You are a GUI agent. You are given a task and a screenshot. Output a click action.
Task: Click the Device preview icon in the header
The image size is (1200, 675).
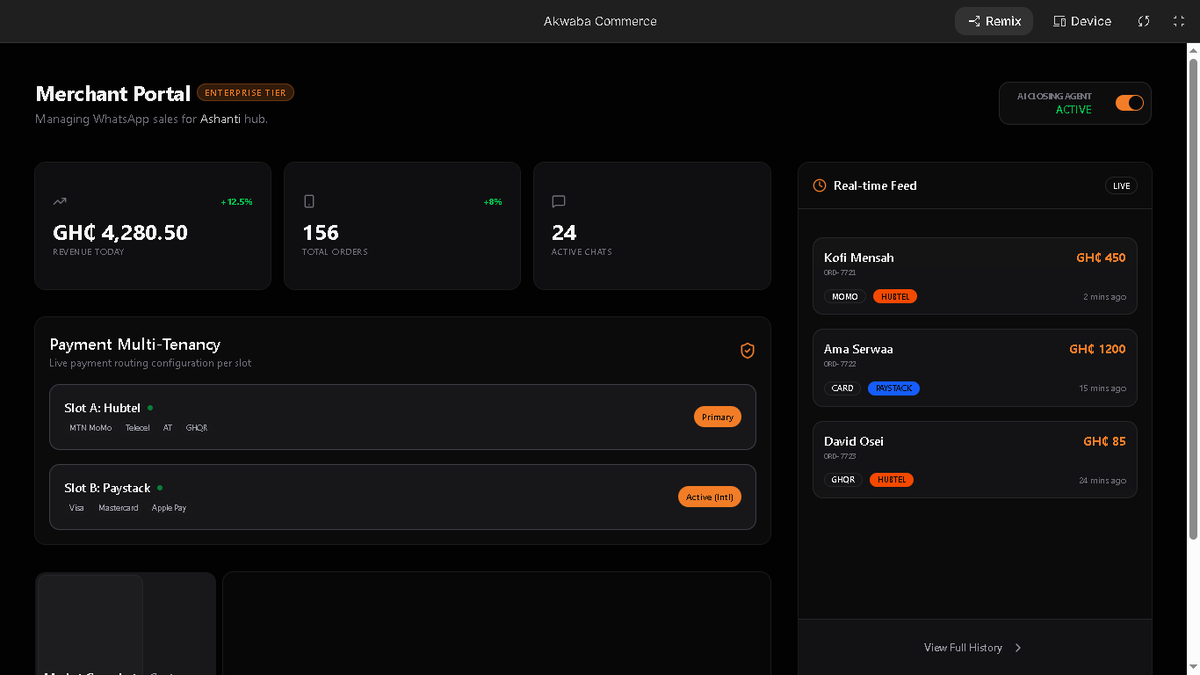click(1082, 20)
